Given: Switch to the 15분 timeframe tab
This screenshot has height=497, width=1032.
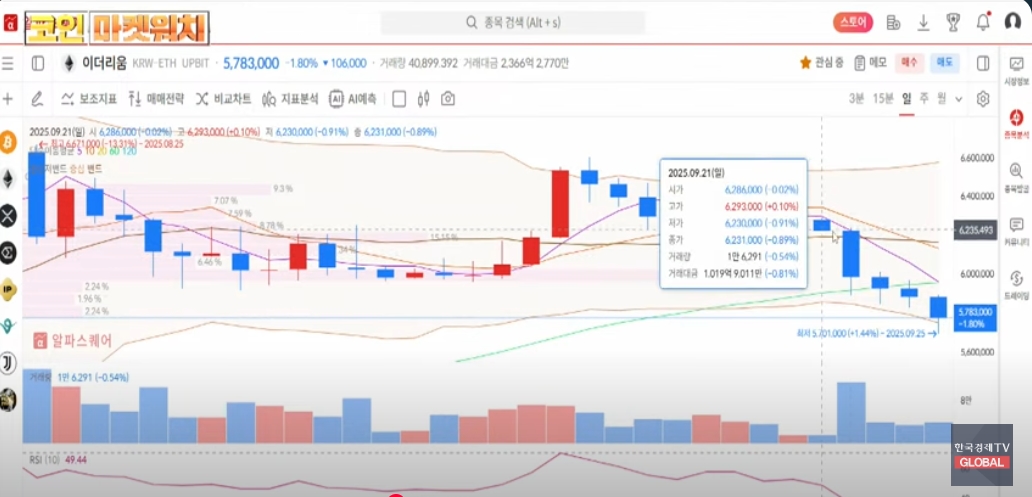Looking at the screenshot, I should pos(882,99).
